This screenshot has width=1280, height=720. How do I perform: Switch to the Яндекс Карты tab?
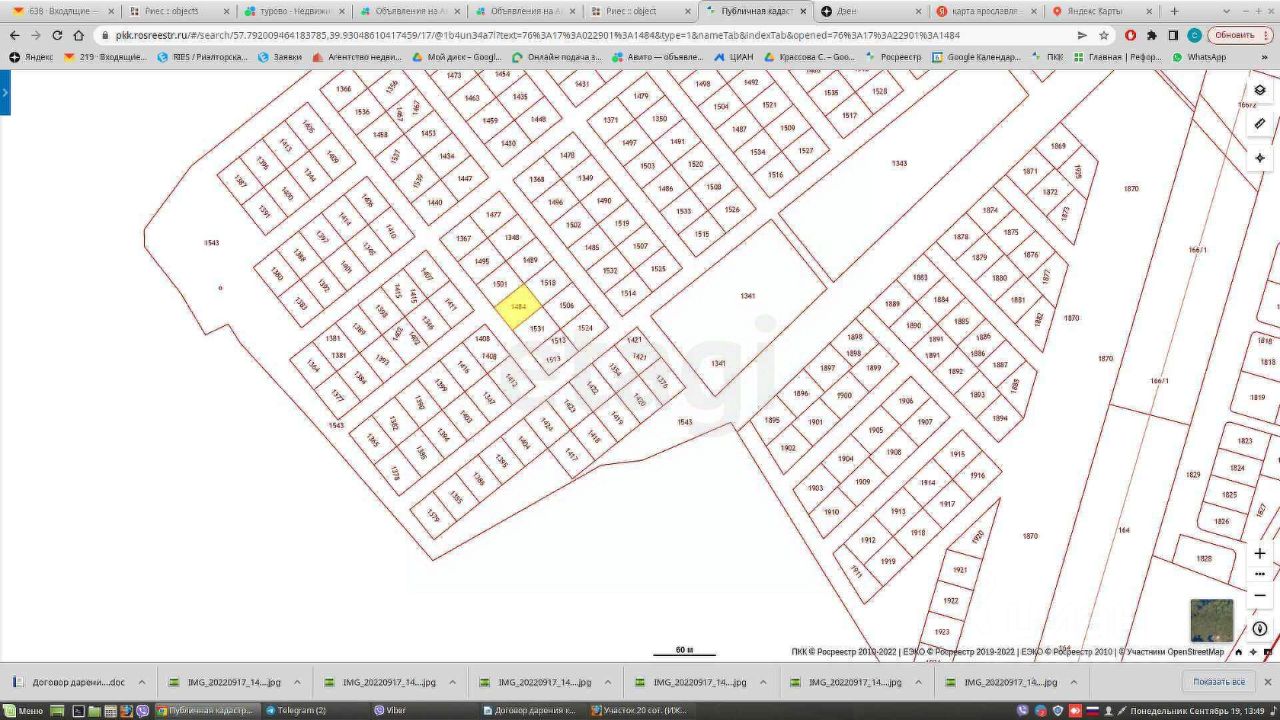tap(1094, 11)
